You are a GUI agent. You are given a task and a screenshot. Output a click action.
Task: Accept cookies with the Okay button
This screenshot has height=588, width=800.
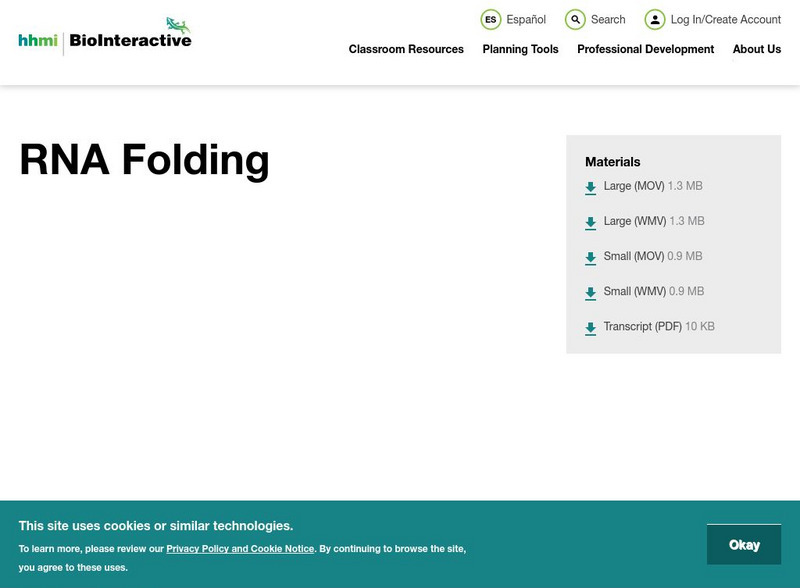pyautogui.click(x=745, y=544)
